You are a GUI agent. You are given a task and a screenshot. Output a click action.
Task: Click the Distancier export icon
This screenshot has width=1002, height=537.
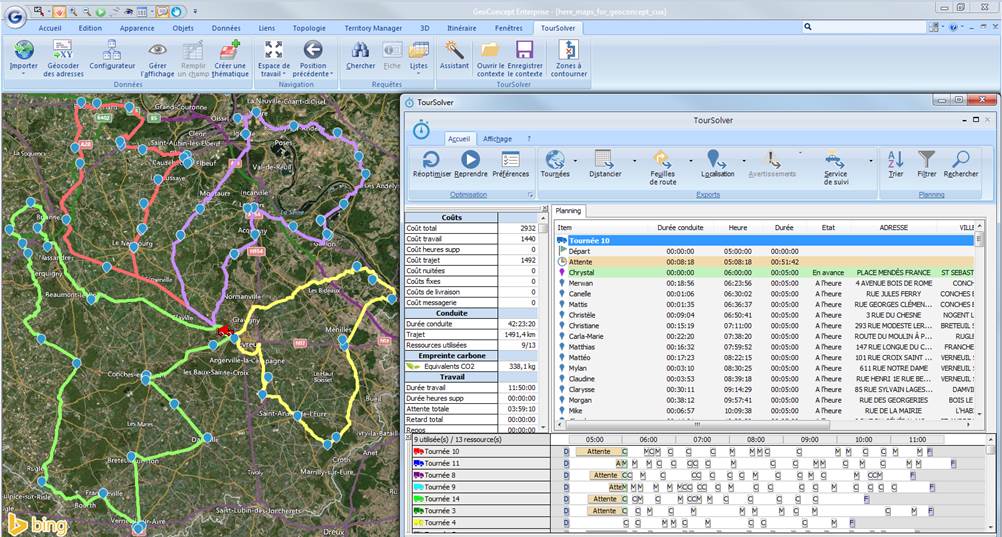click(605, 159)
